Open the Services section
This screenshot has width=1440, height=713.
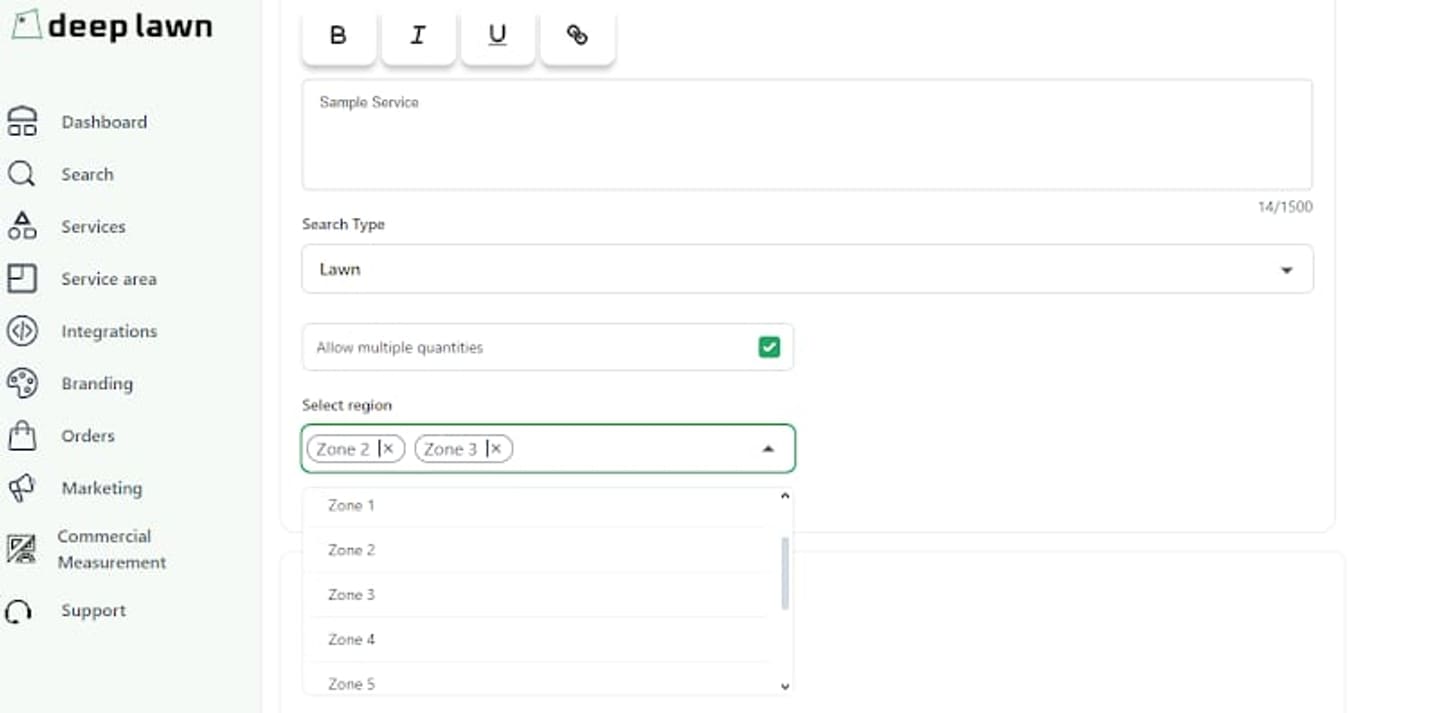pos(93,226)
